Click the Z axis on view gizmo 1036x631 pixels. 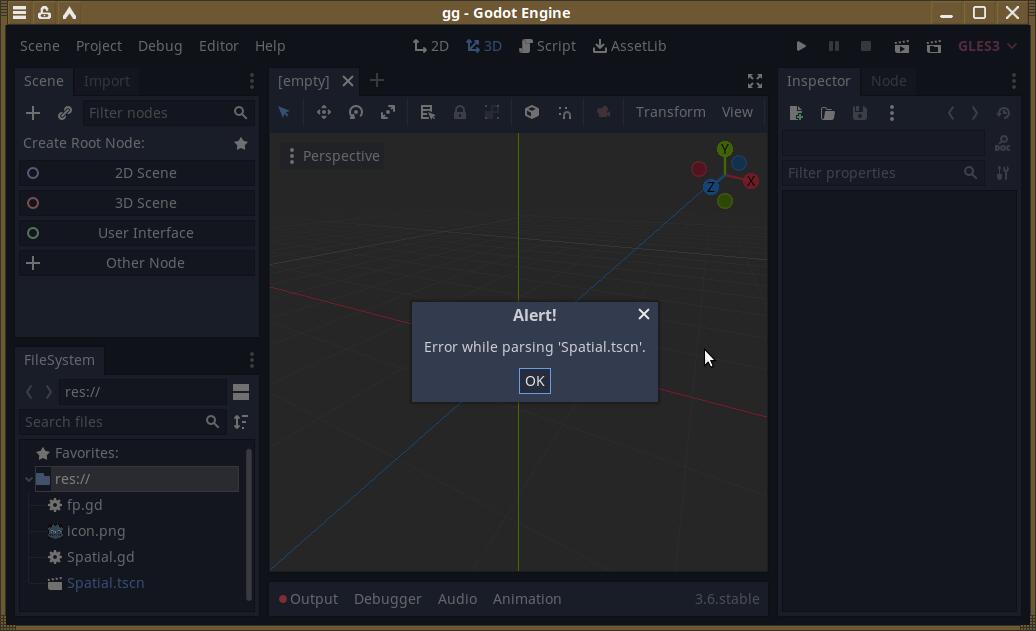710,187
